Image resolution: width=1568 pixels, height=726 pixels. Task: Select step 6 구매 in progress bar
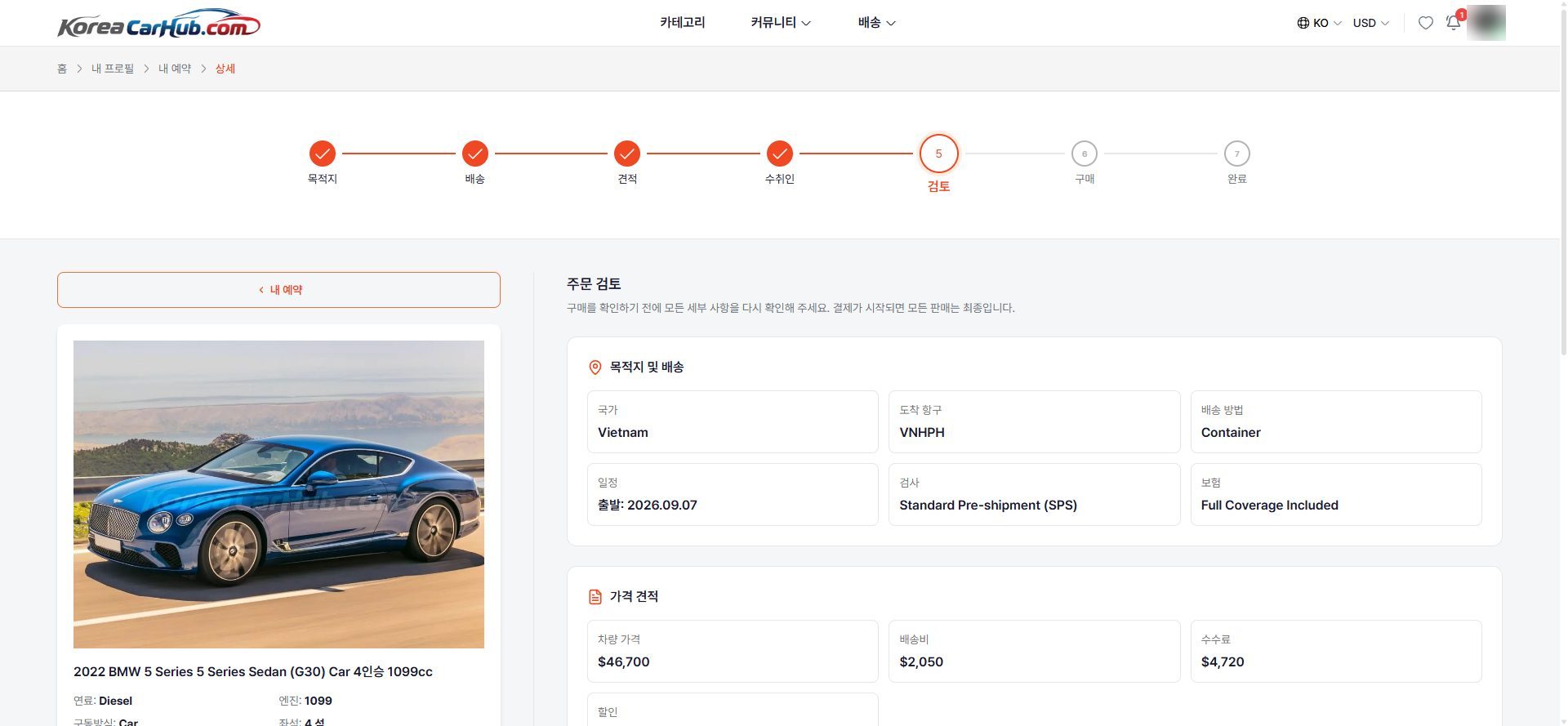(x=1085, y=154)
